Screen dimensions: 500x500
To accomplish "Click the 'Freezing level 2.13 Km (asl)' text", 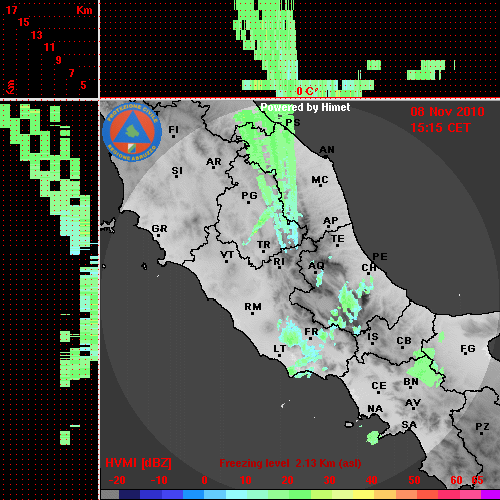I will click(x=290, y=463).
